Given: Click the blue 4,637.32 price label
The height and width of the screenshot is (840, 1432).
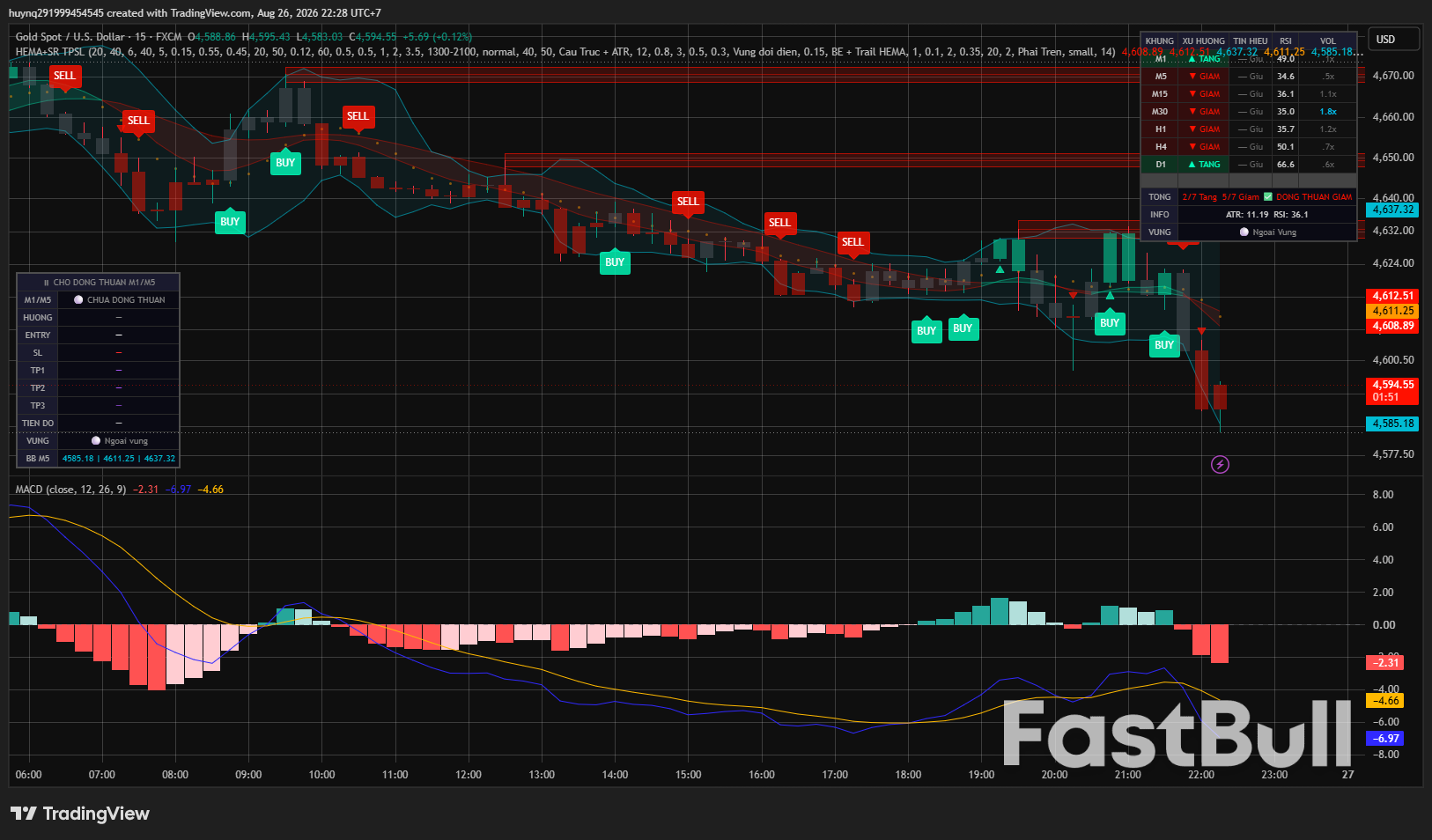Looking at the screenshot, I should (x=1392, y=210).
